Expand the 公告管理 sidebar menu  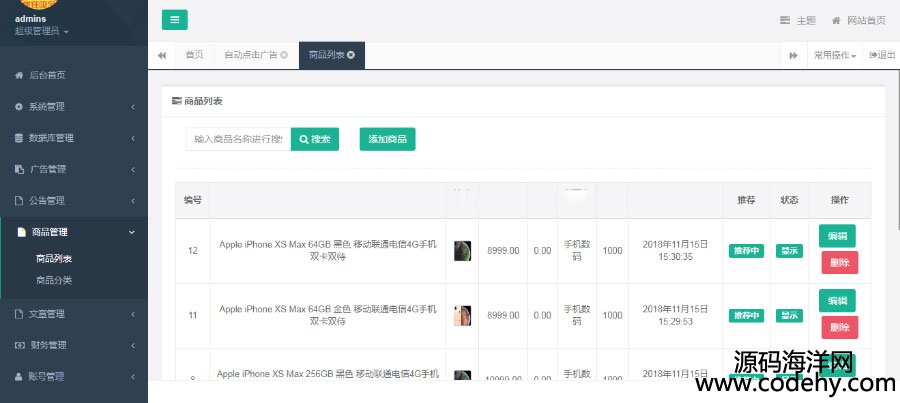pyautogui.click(x=73, y=201)
